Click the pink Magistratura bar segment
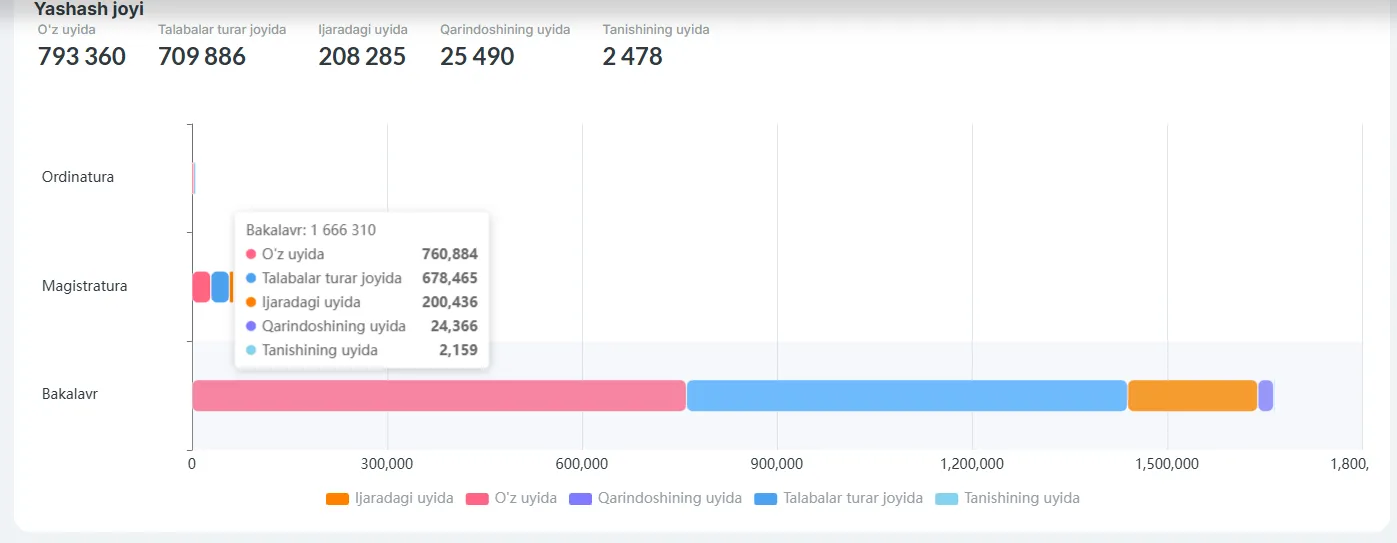 [201, 287]
